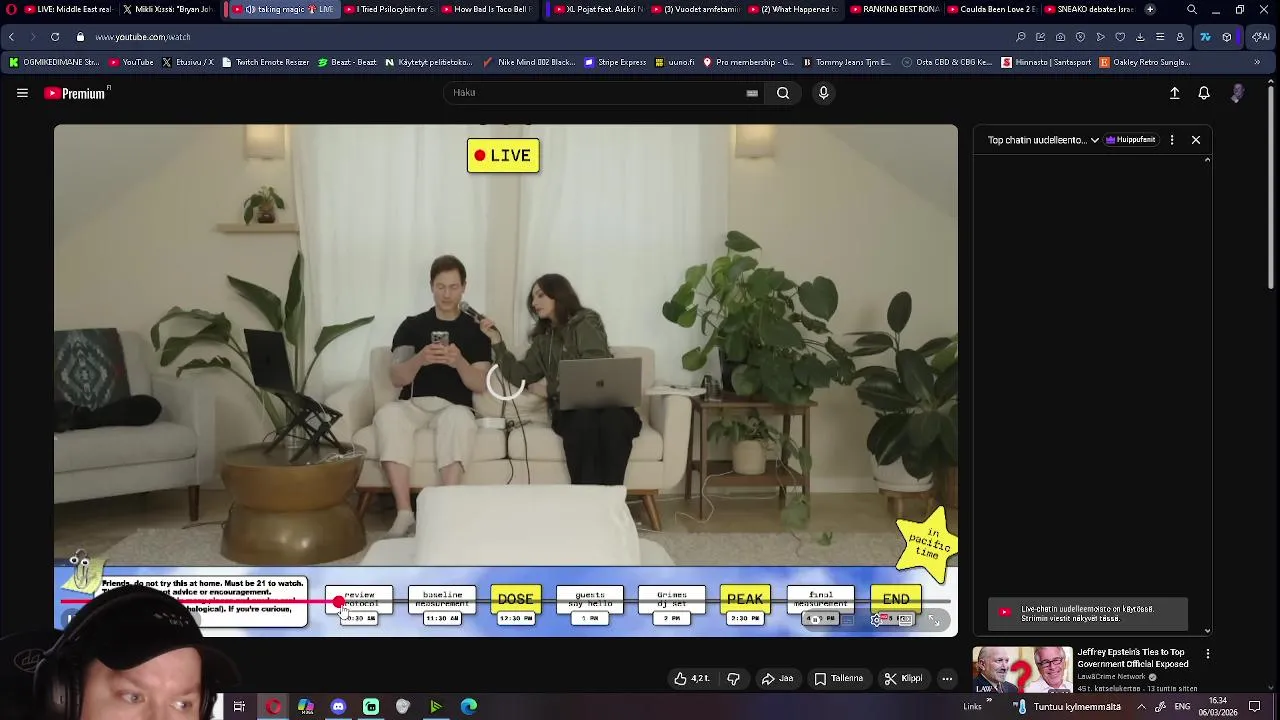Go back in browser history
The width and height of the screenshot is (1280, 720).
coord(11,37)
